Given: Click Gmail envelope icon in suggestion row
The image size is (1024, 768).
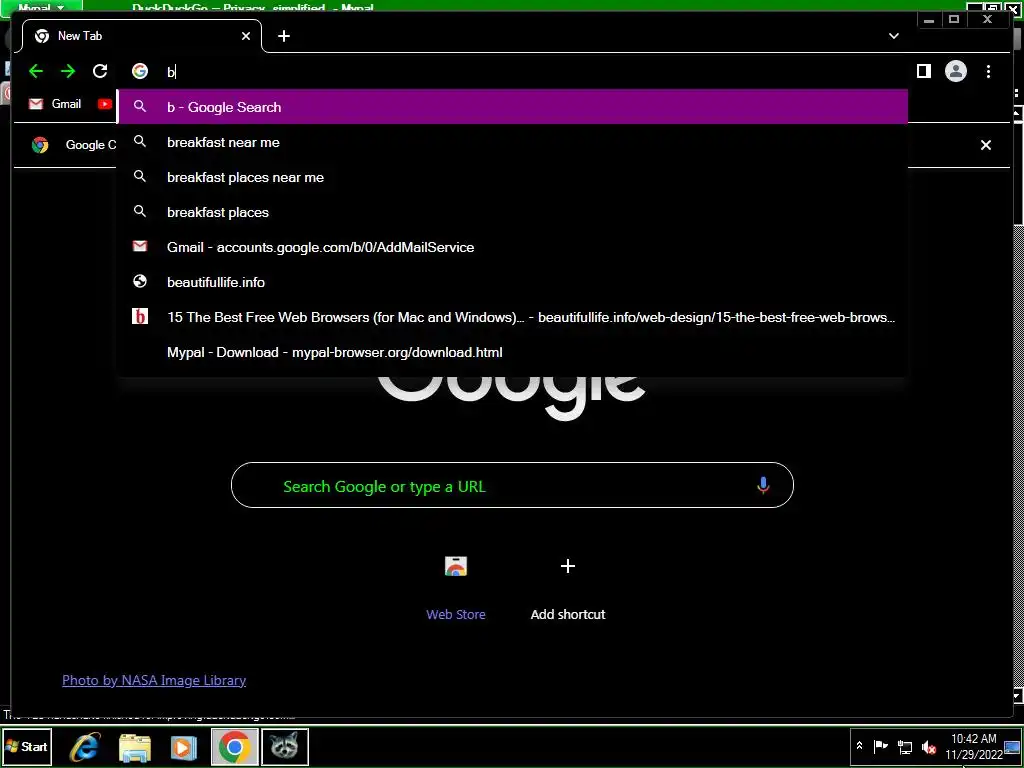Looking at the screenshot, I should tap(140, 247).
